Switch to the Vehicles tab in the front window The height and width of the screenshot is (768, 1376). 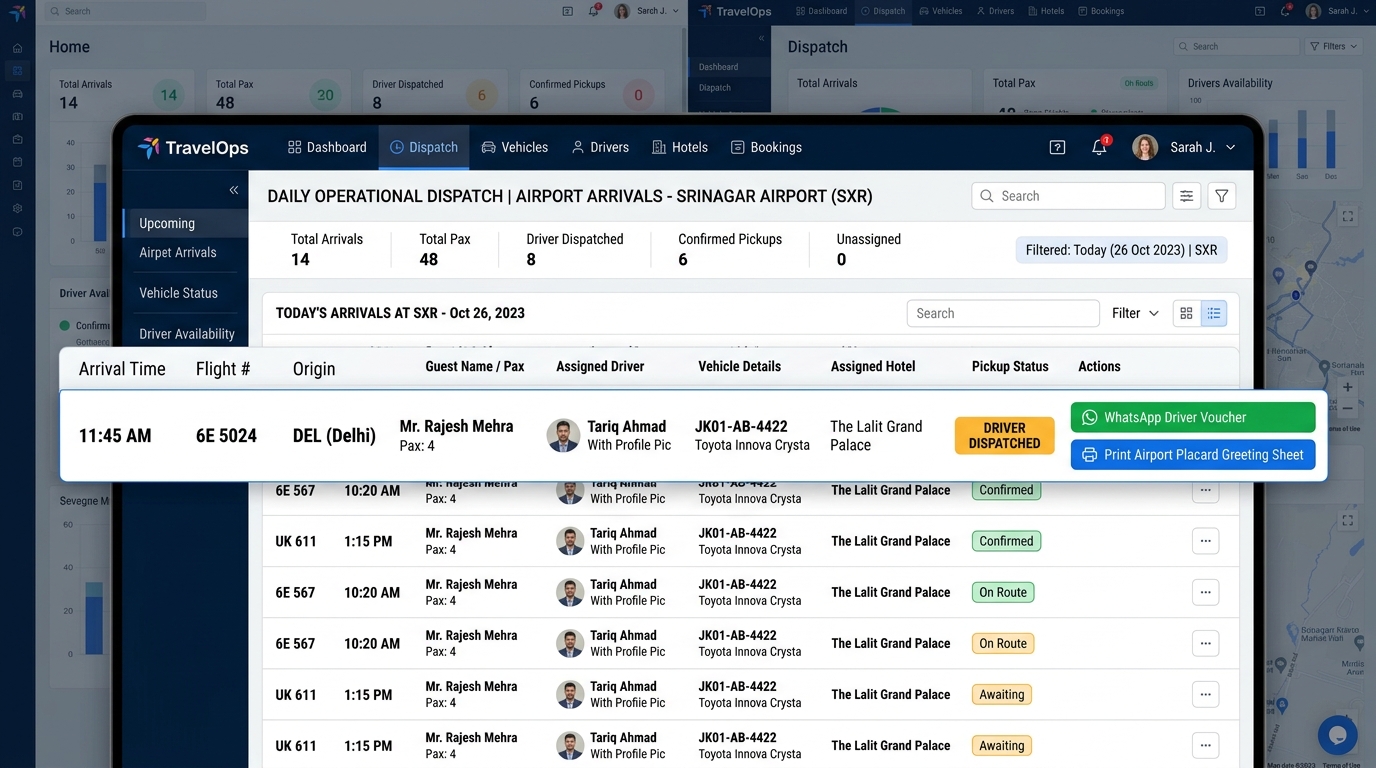click(x=515, y=147)
